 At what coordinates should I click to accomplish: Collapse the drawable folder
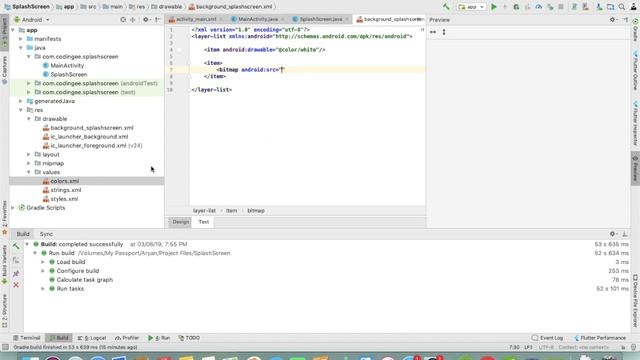point(29,119)
